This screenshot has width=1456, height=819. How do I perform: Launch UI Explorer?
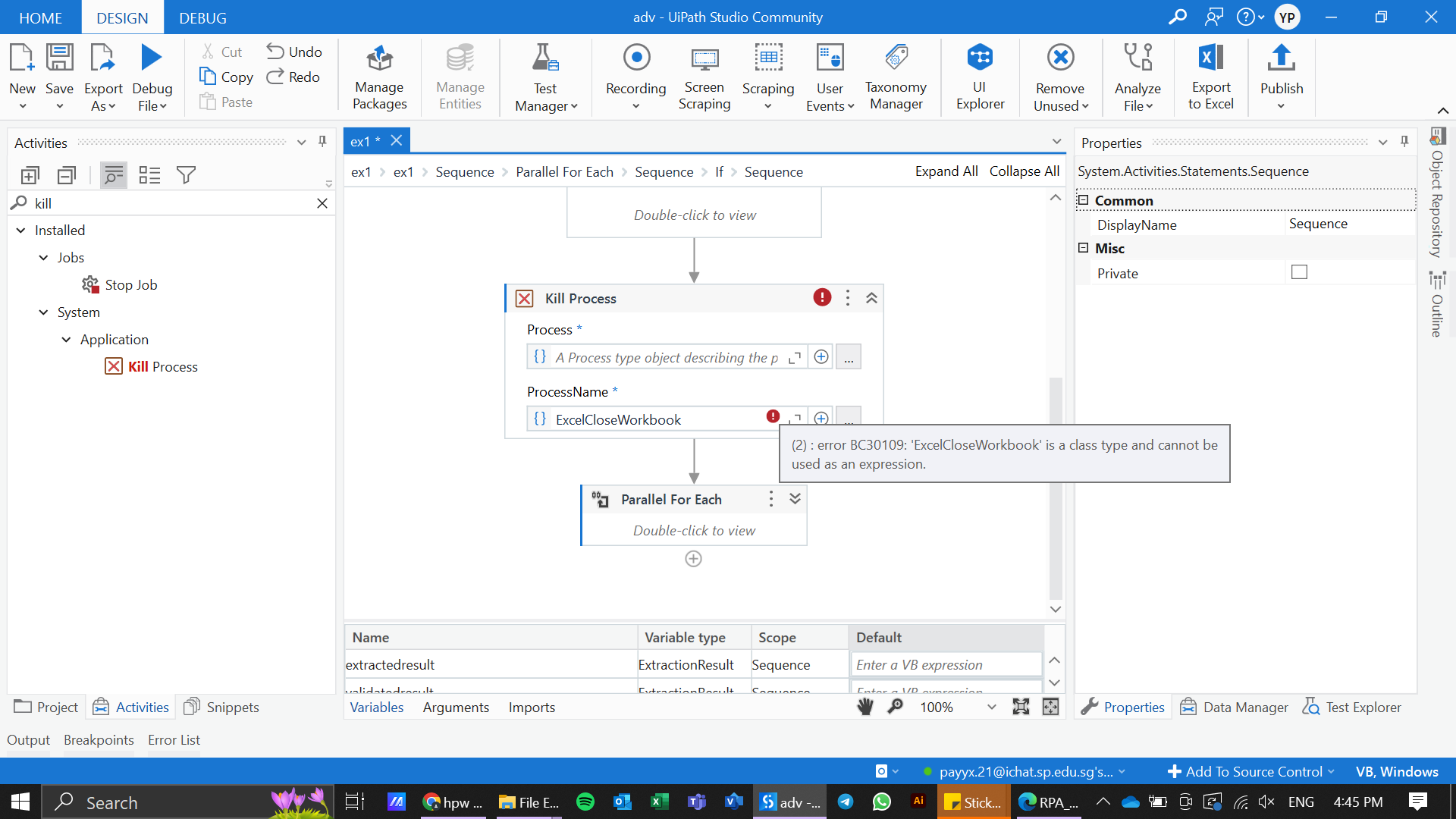[x=980, y=77]
